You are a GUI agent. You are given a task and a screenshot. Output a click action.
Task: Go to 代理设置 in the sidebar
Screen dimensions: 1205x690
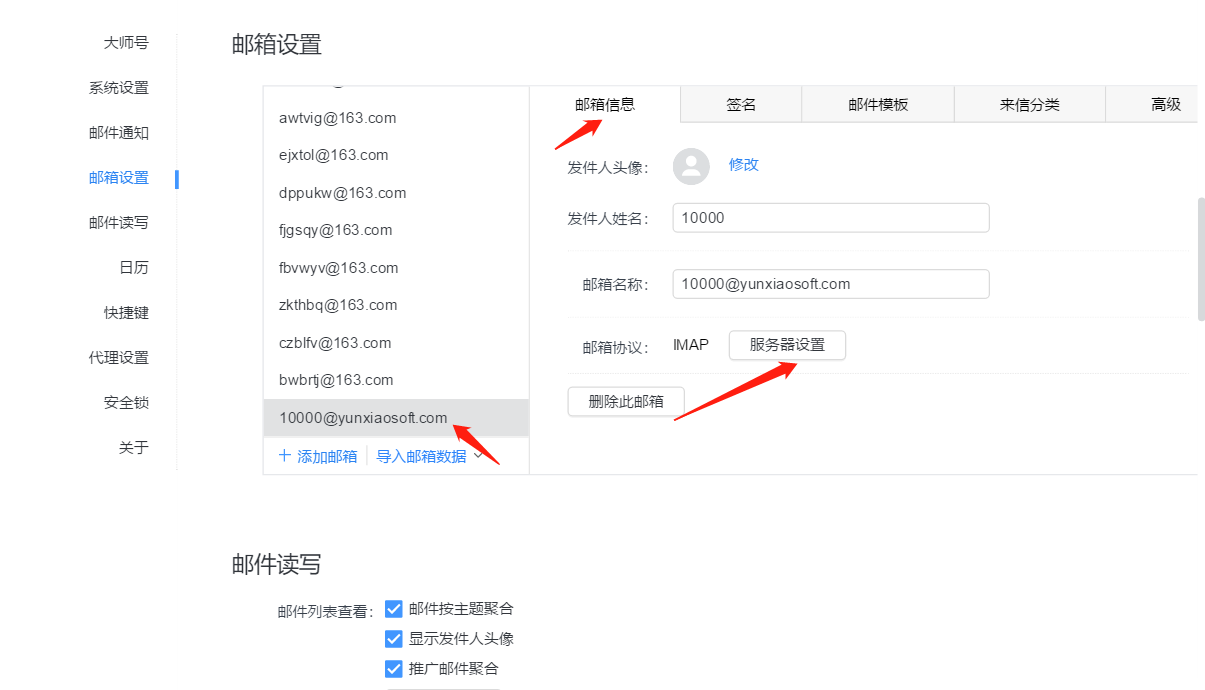[118, 358]
